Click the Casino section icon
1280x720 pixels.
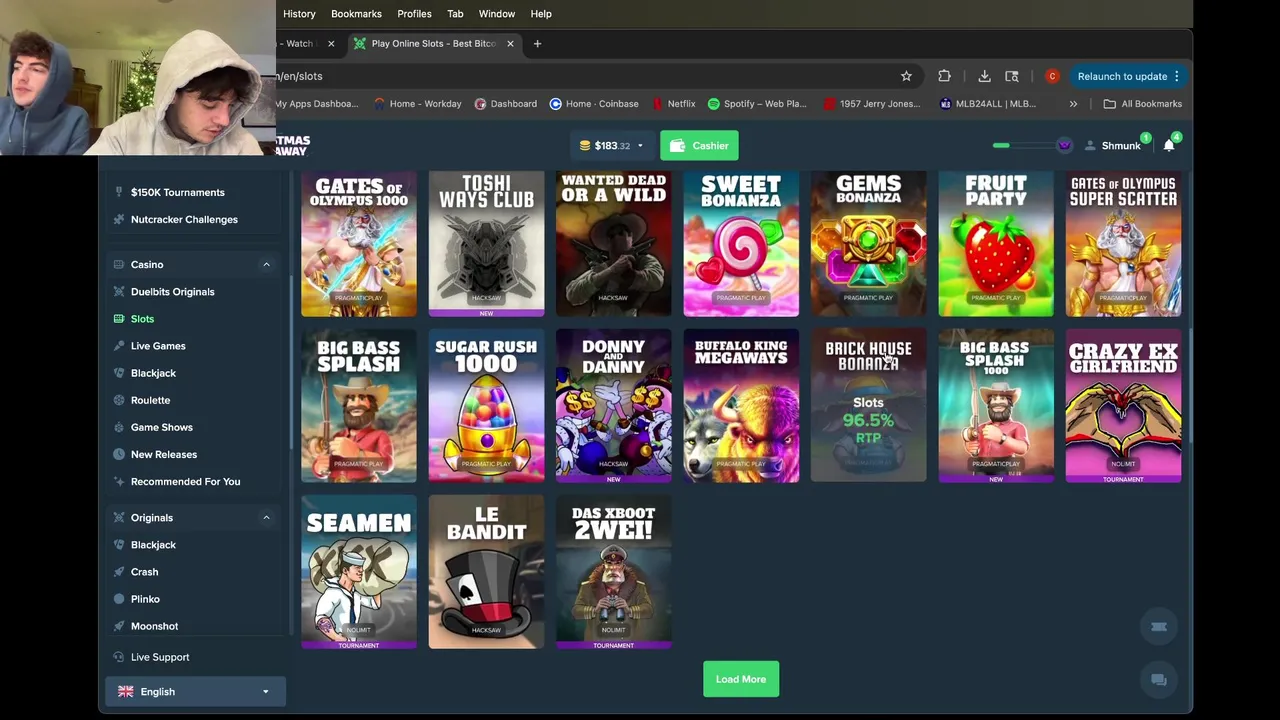[119, 265]
